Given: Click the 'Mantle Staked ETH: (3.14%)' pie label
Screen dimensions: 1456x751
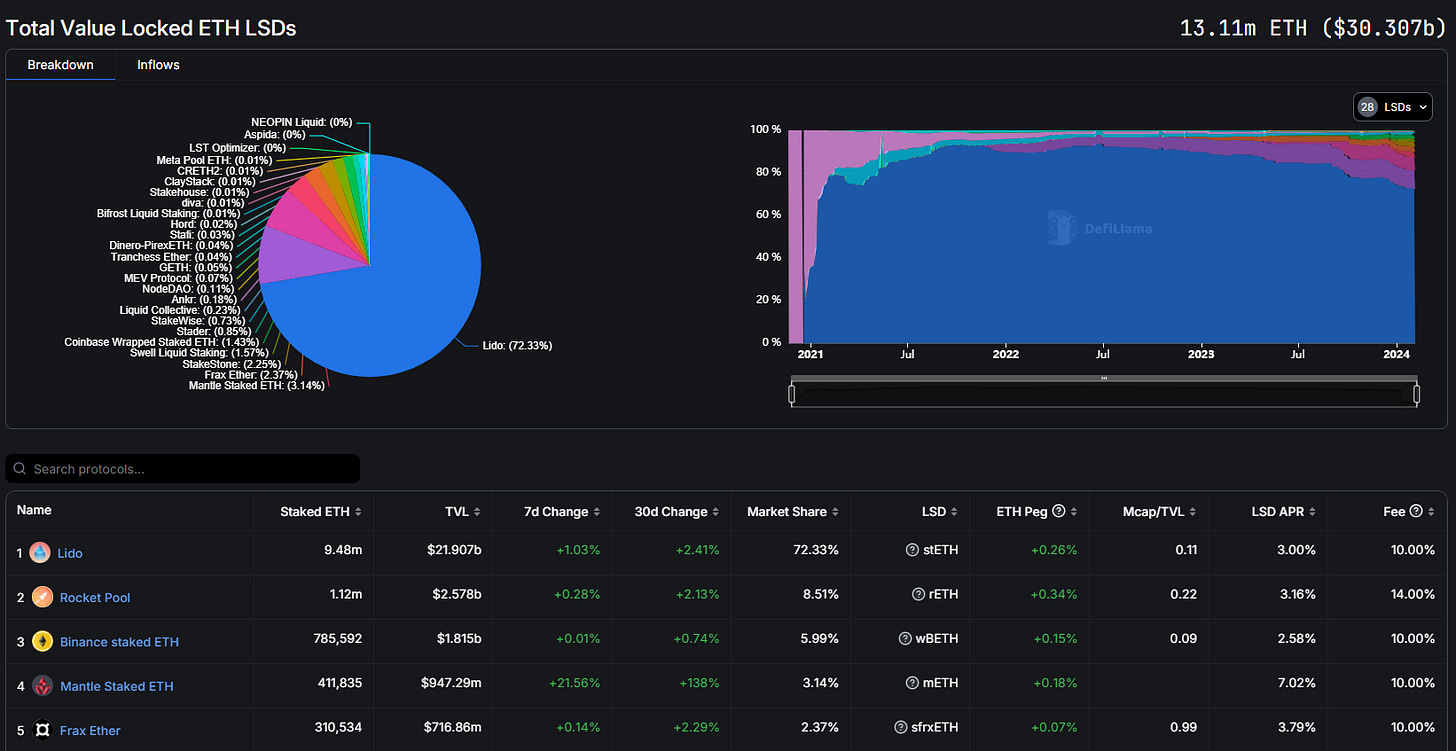Looking at the screenshot, I should pyautogui.click(x=256, y=386).
